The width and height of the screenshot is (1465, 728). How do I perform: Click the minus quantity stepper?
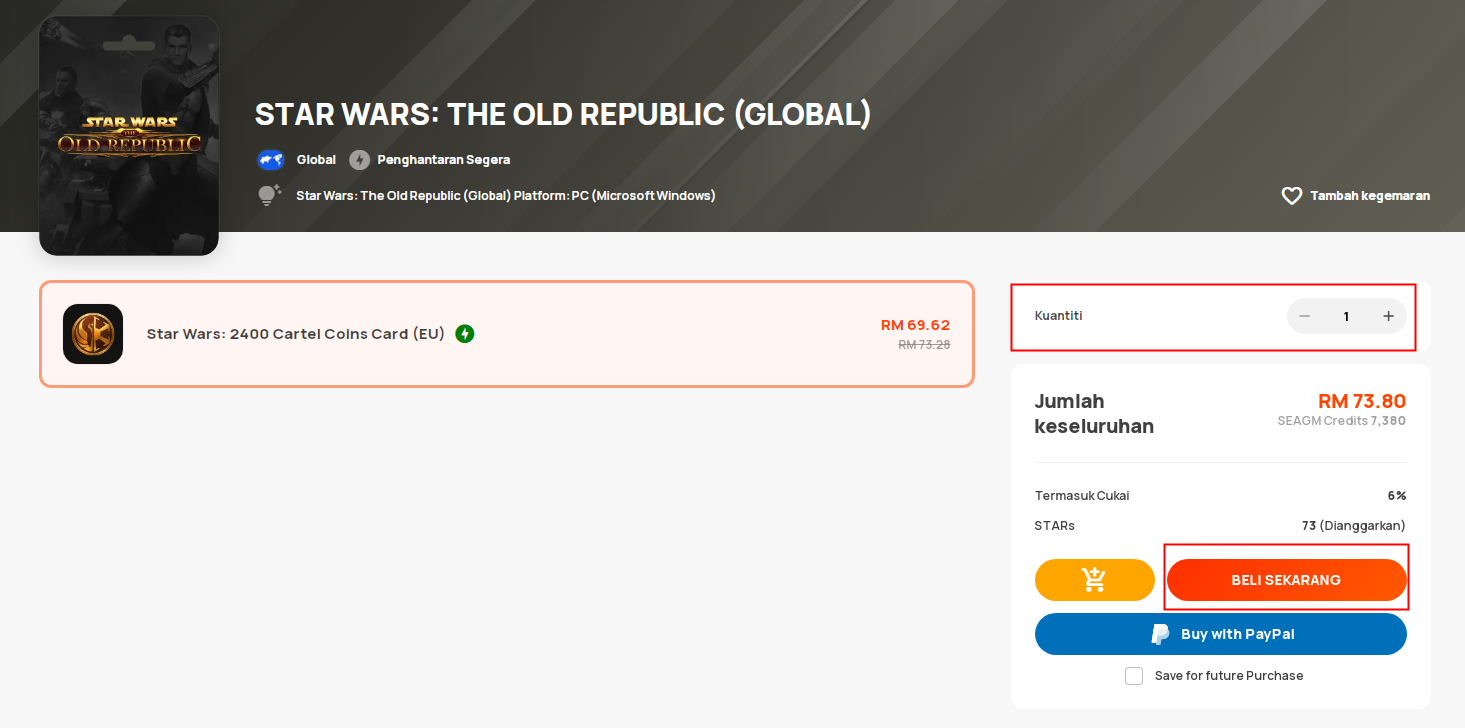1305,316
